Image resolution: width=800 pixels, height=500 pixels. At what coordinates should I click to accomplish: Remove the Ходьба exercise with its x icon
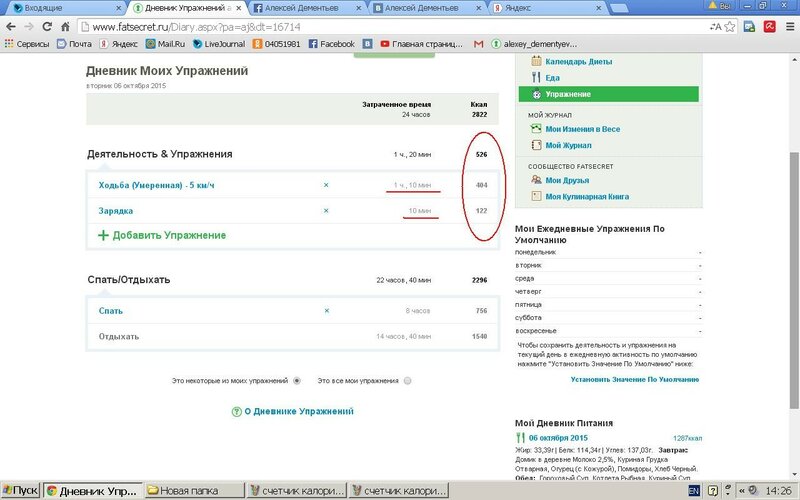coord(326,185)
